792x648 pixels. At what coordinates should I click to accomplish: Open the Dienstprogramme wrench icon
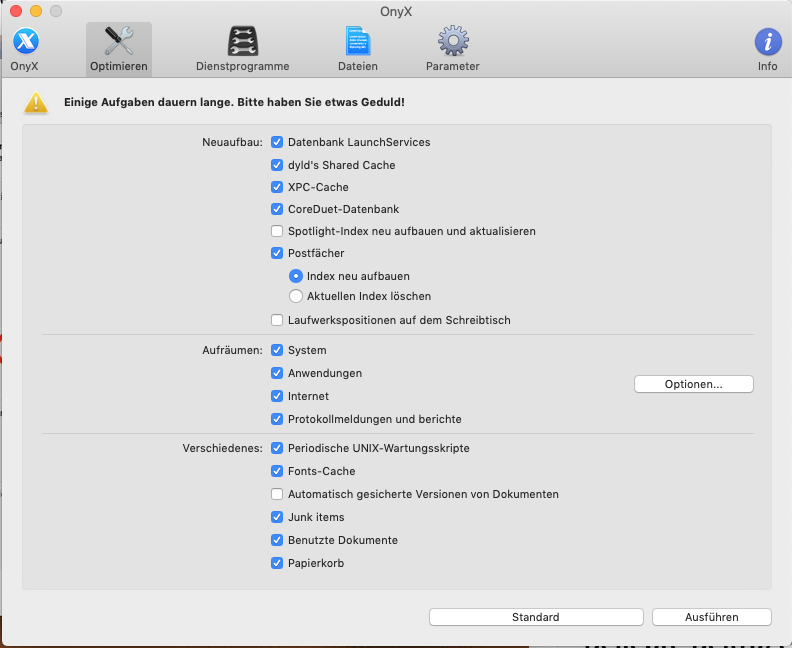click(x=242, y=42)
